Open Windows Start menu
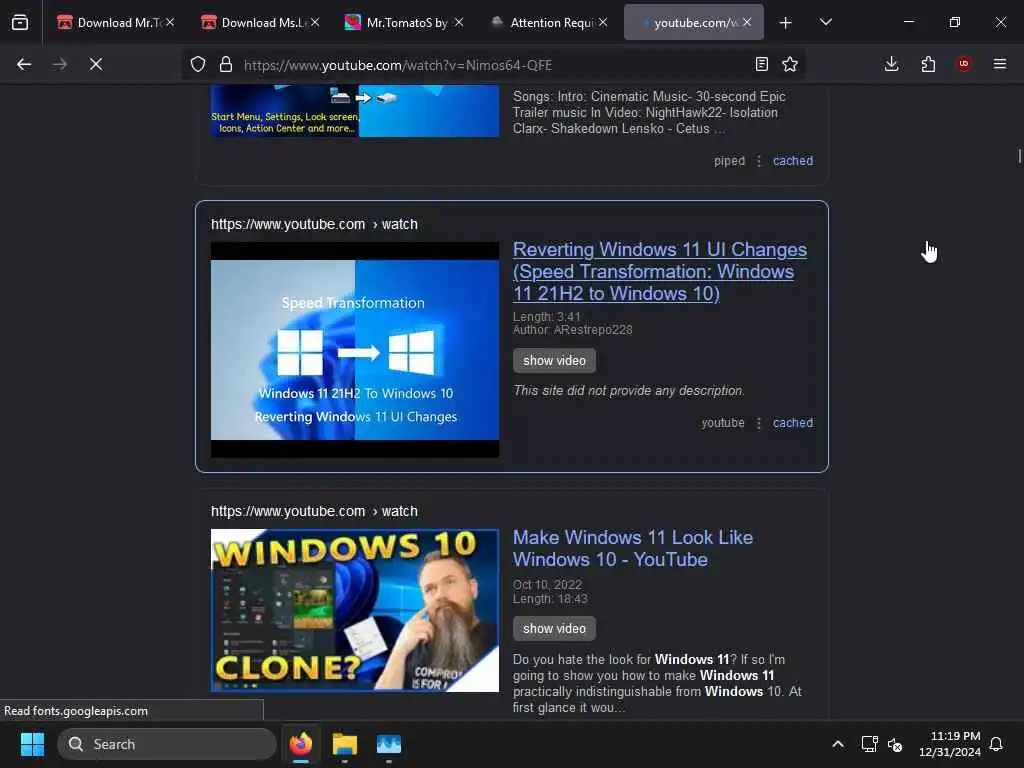 pyautogui.click(x=32, y=744)
